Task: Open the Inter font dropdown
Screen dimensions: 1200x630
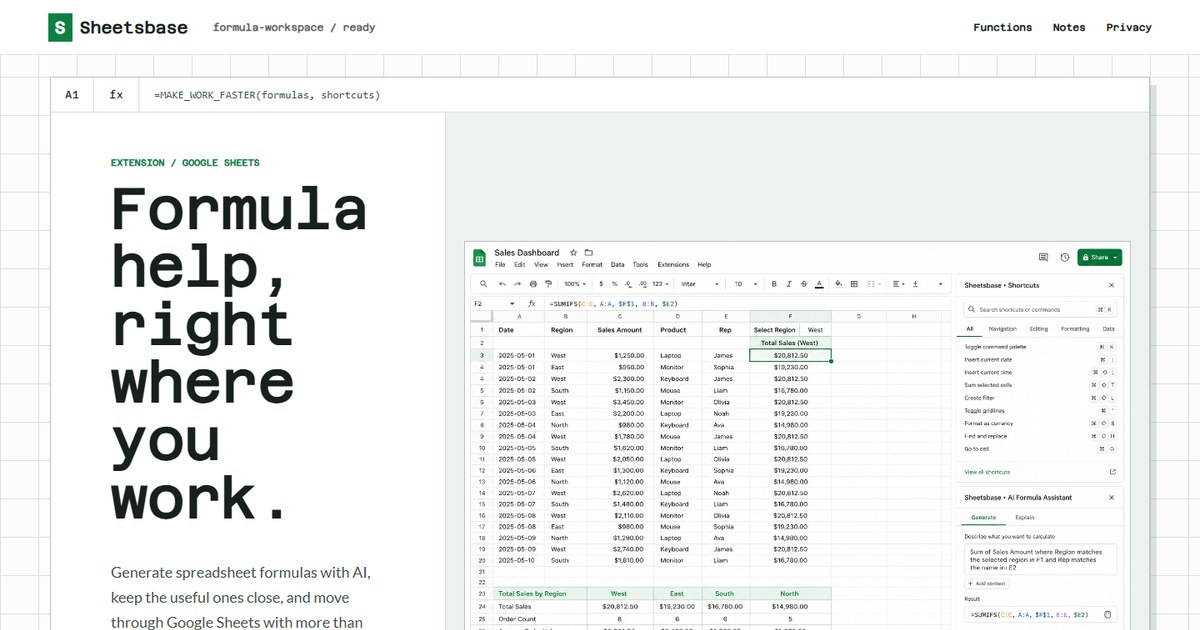Action: click(700, 284)
